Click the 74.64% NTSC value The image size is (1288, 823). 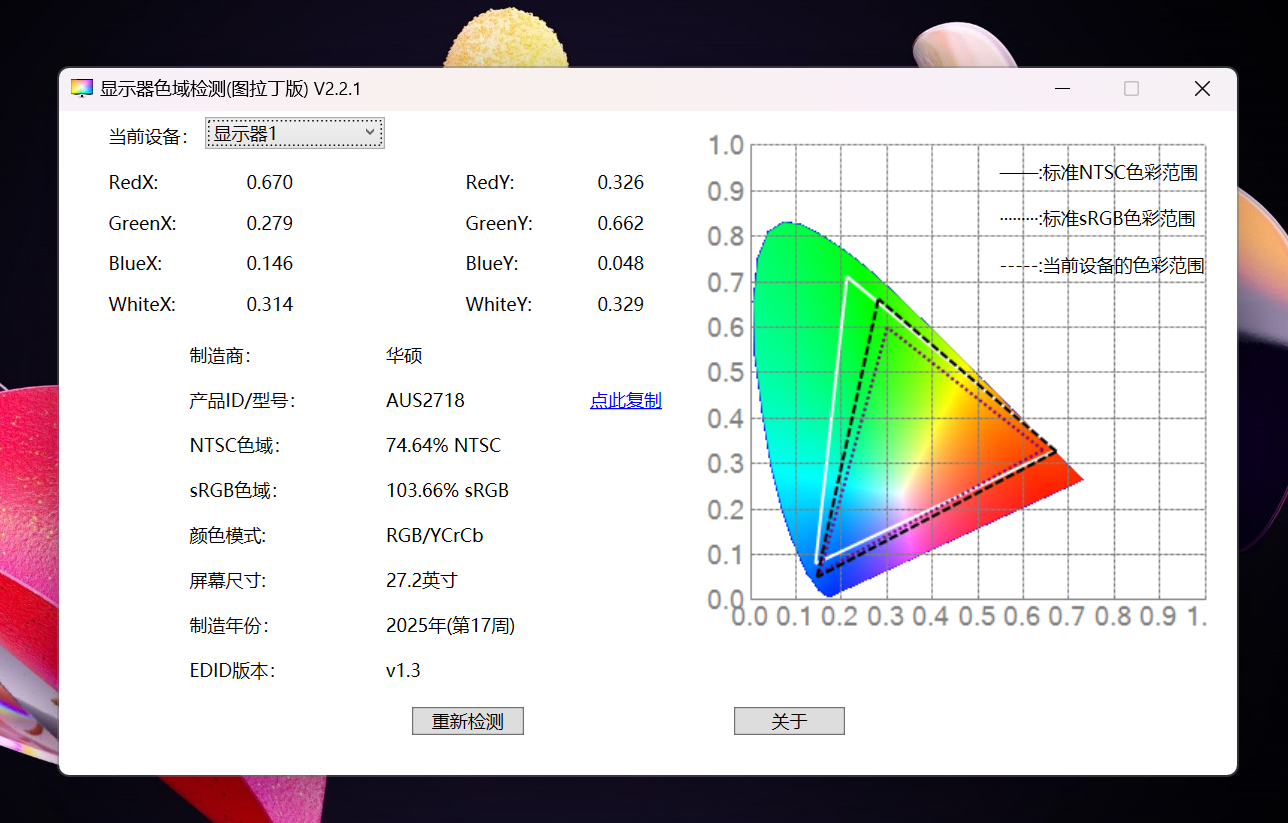[443, 446]
